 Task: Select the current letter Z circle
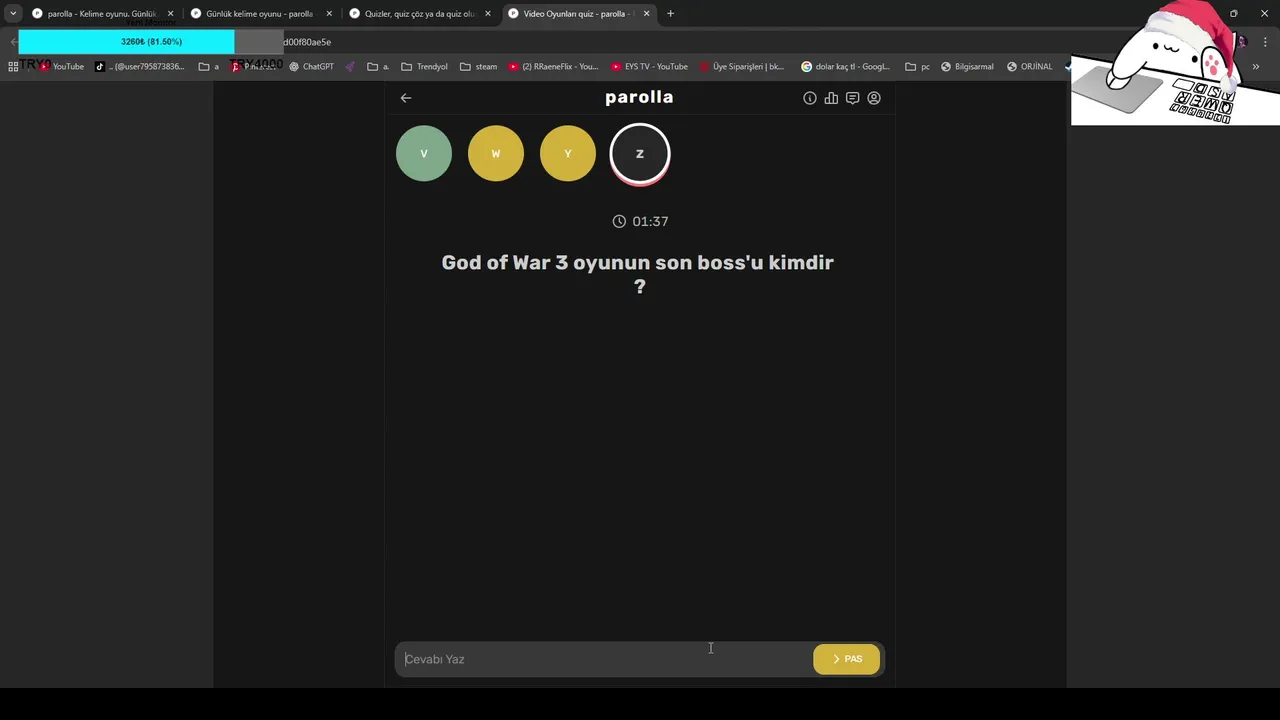coord(640,154)
